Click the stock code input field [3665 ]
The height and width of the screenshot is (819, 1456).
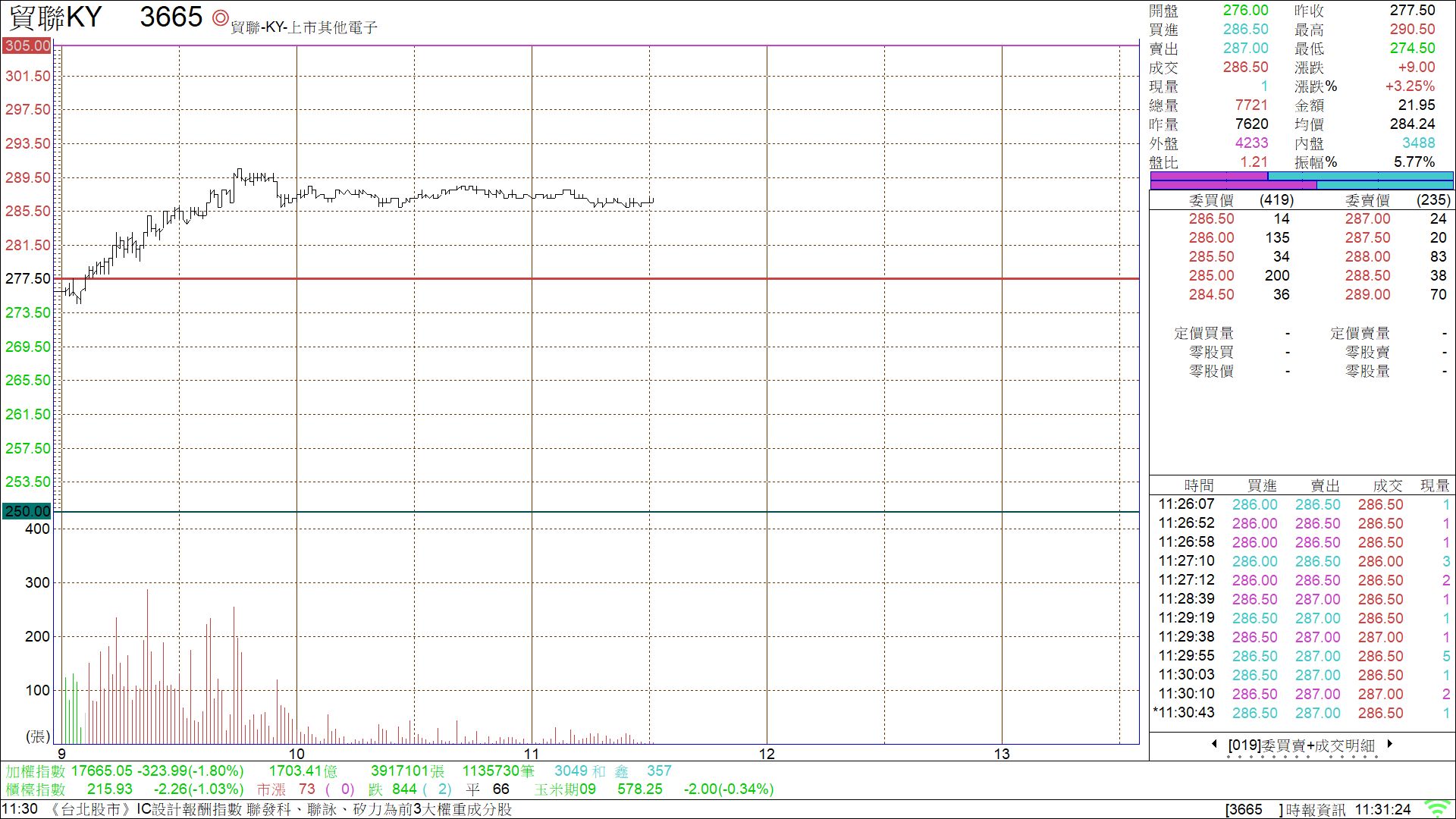pyautogui.click(x=1254, y=809)
